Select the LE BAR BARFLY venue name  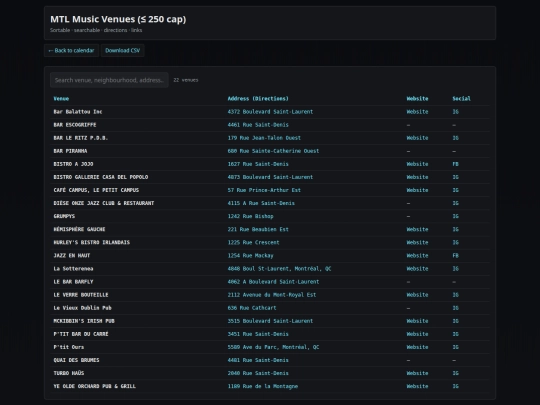pos(73,282)
